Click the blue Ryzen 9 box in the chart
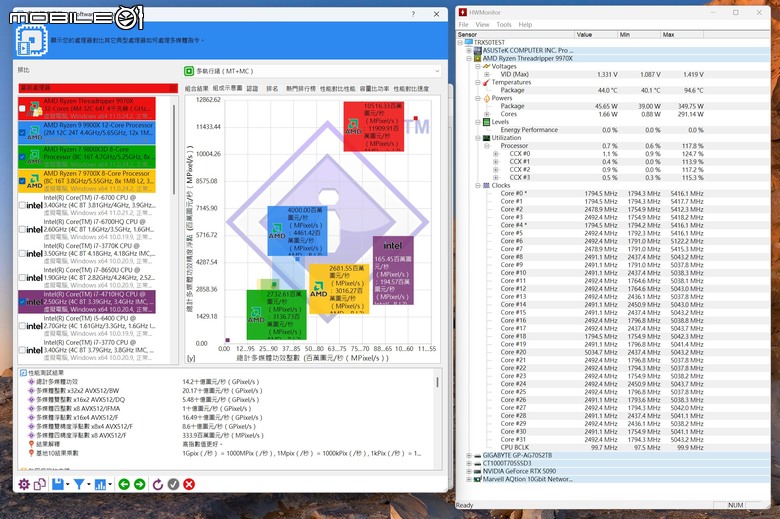This screenshot has width=780, height=519. click(297, 231)
